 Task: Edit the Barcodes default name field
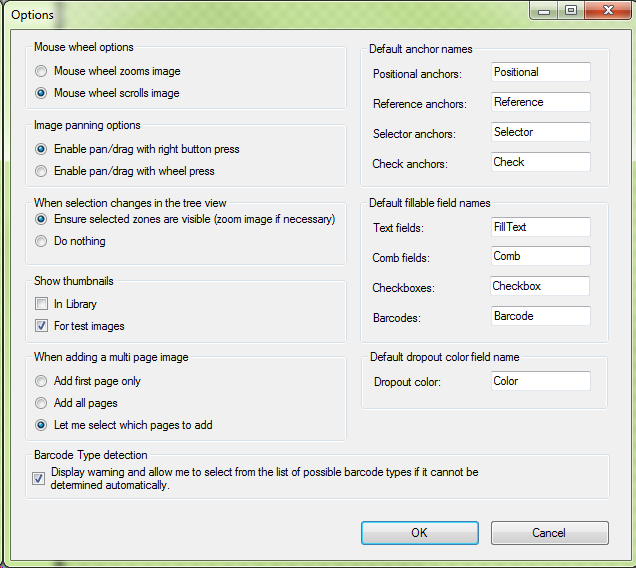tap(540, 316)
